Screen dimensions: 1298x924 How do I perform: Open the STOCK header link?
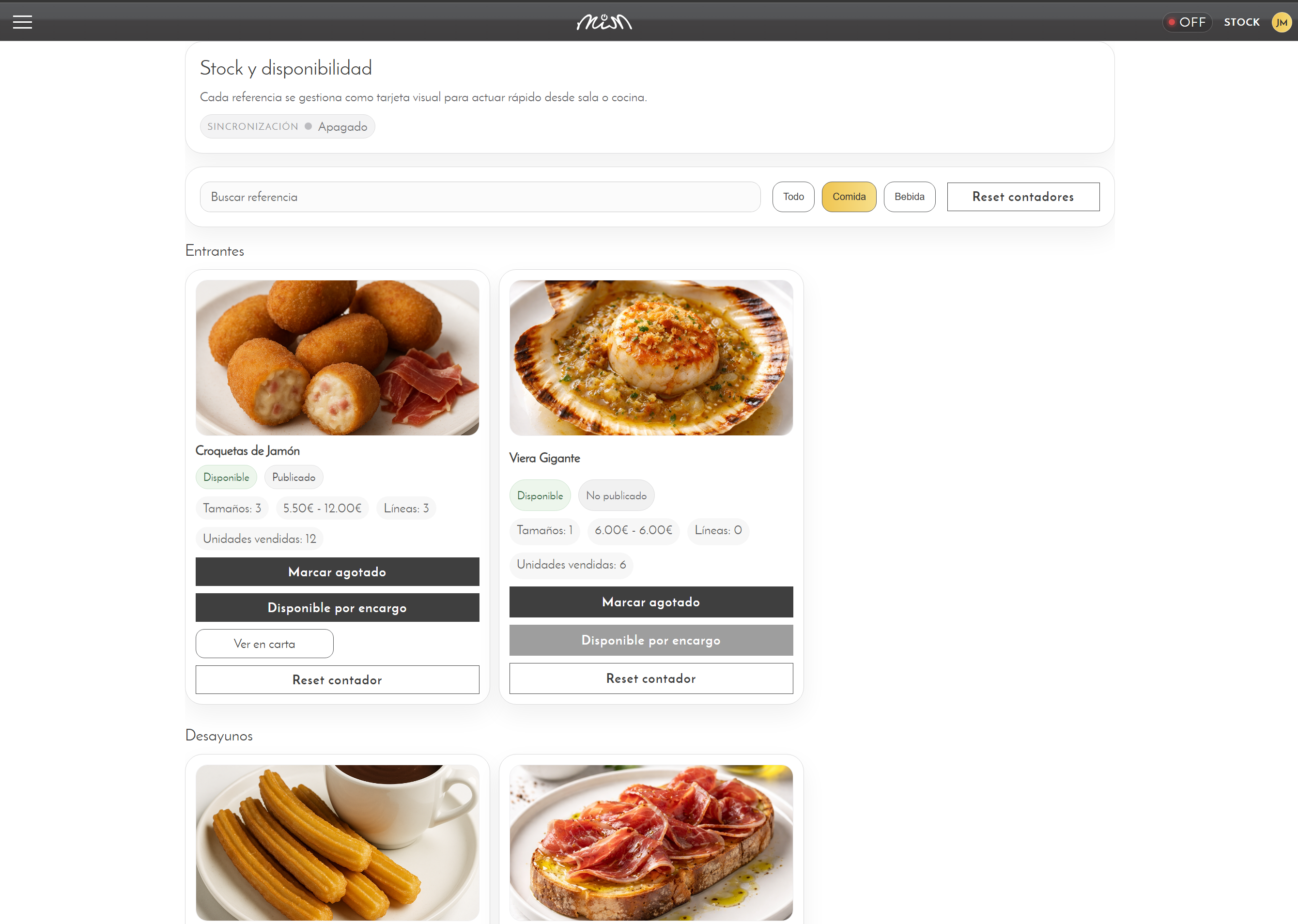click(x=1242, y=22)
